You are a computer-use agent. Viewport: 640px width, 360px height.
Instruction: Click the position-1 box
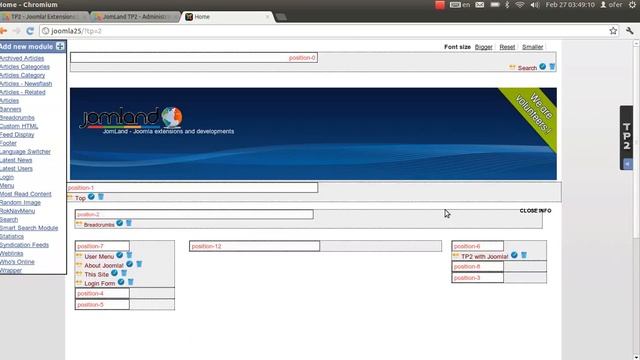(x=192, y=187)
